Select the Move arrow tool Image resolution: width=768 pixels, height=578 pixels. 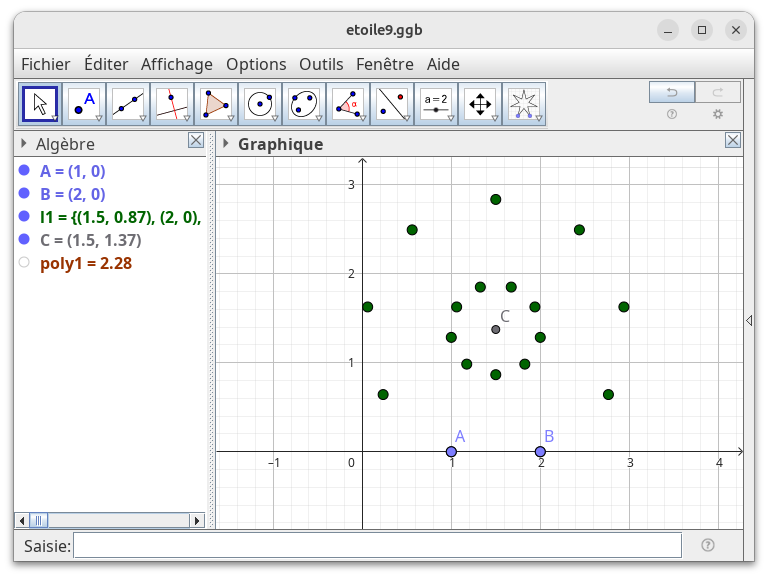click(40, 103)
